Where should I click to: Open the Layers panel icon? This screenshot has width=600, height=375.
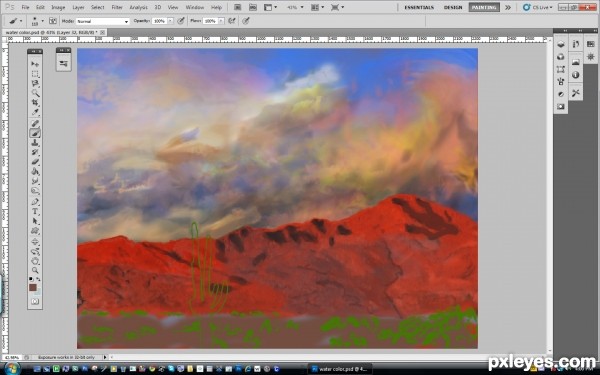(x=561, y=44)
